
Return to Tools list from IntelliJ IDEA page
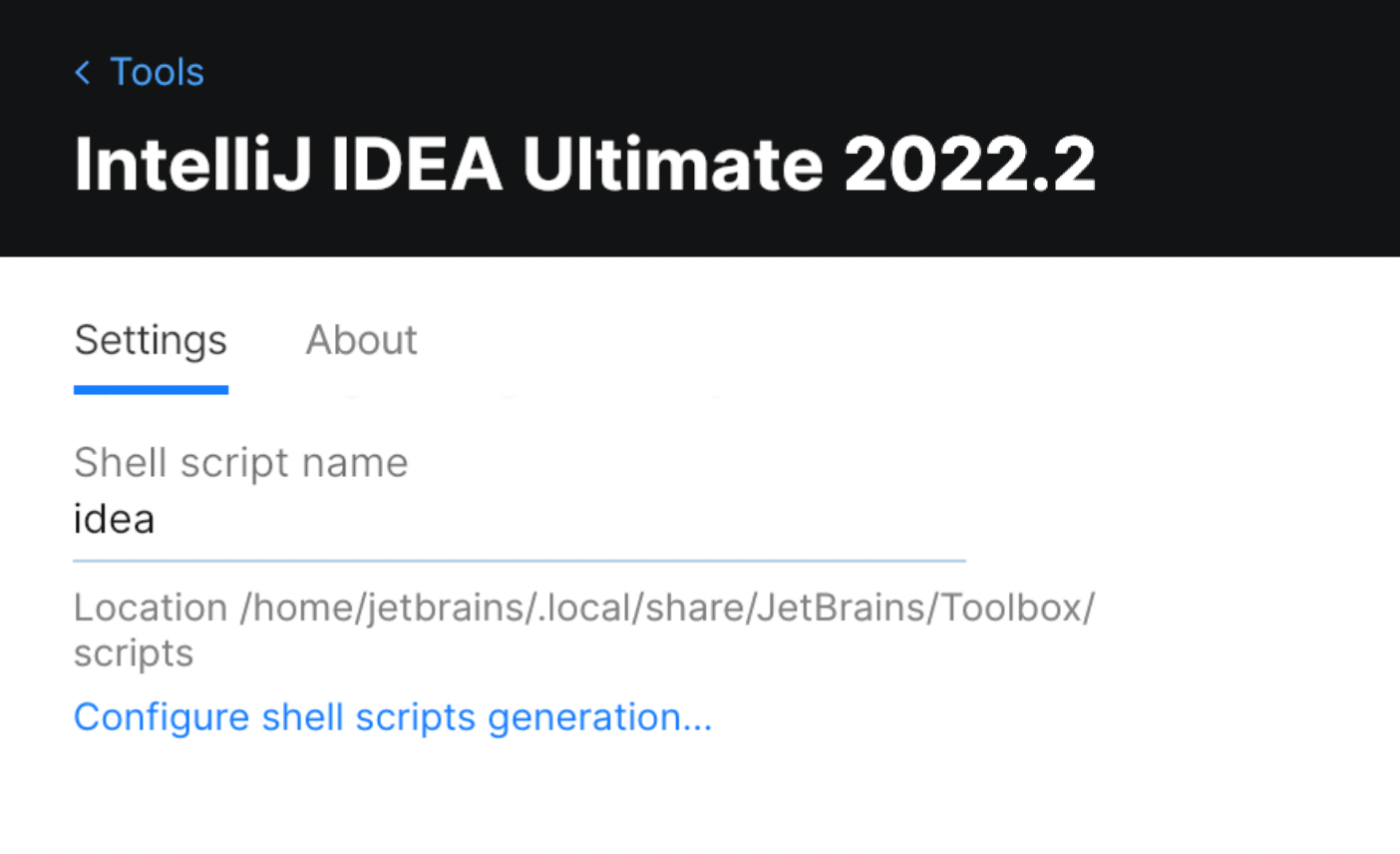pyautogui.click(x=138, y=72)
